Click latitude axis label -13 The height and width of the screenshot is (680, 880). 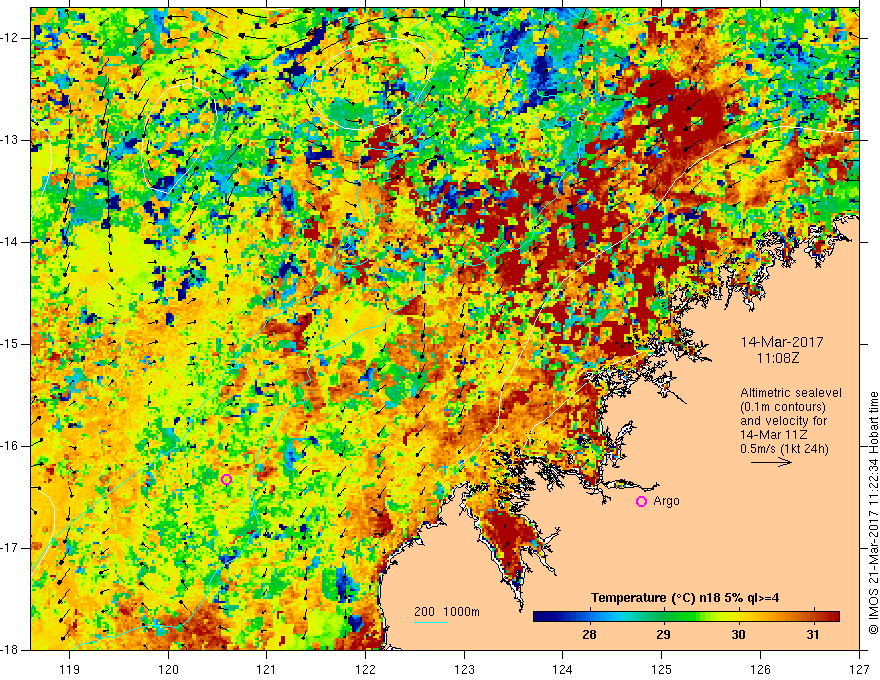tap(10, 140)
